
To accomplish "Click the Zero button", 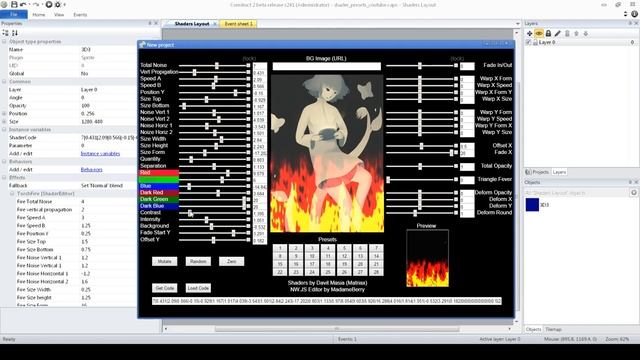I will point(231,261).
